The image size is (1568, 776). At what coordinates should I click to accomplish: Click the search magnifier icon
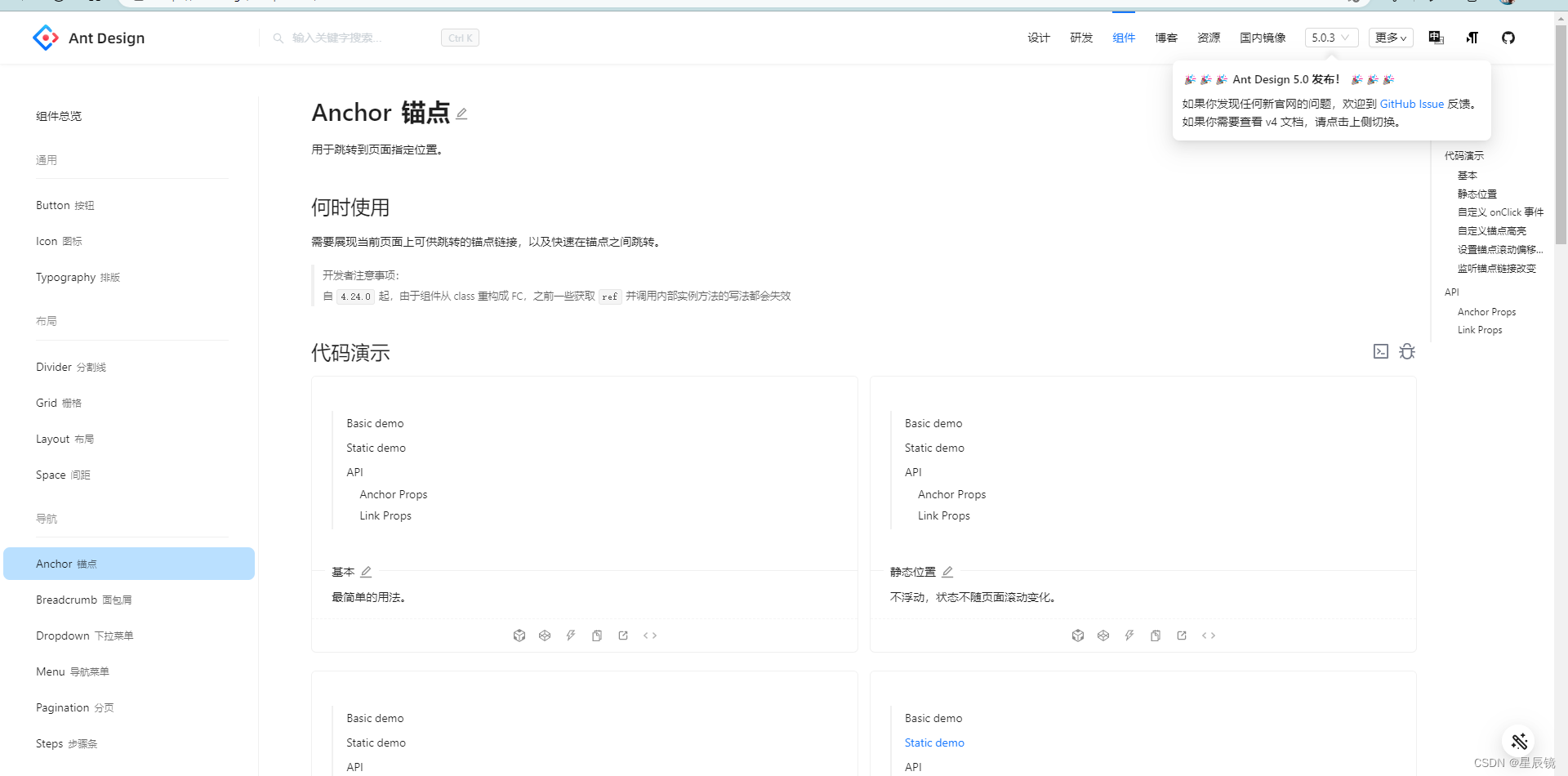point(278,38)
